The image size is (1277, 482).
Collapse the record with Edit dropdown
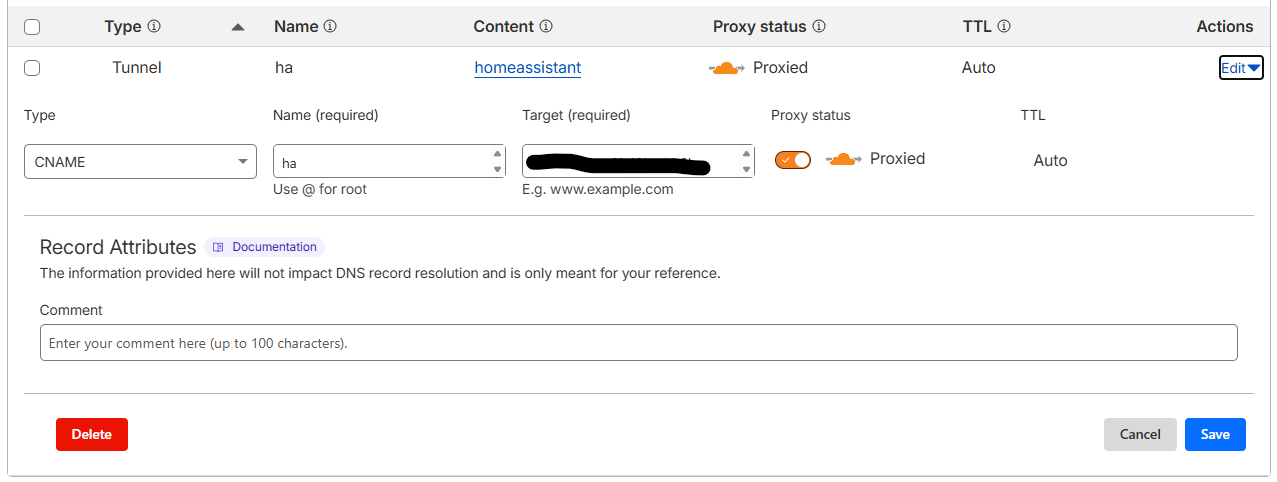1241,68
